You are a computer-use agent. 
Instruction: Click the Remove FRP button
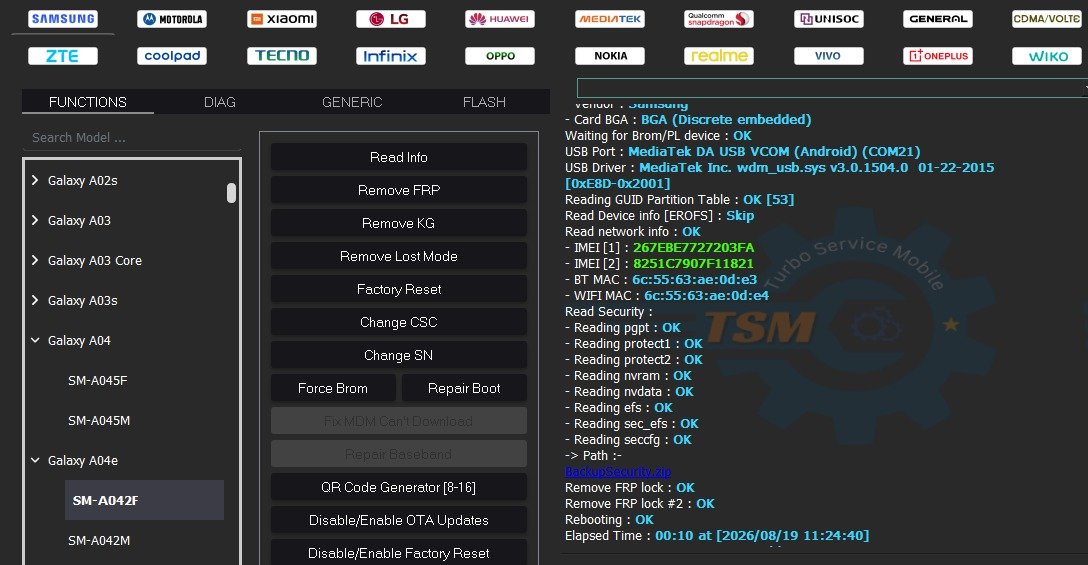click(399, 190)
